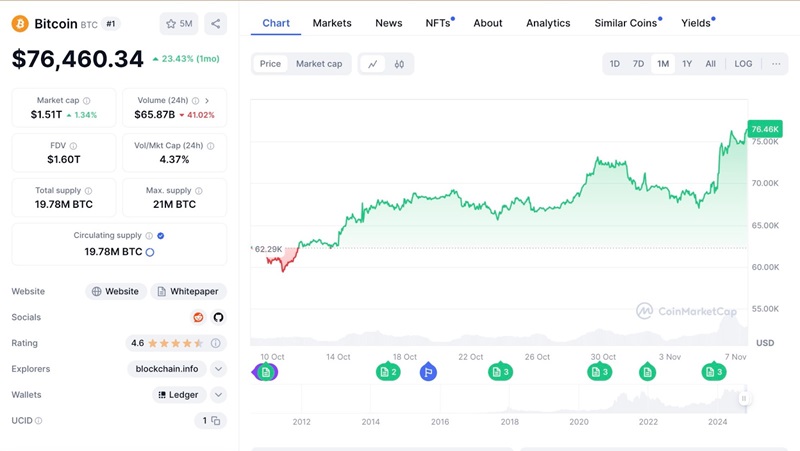This screenshot has width=800, height=451.
Task: Click the 76.46K current price label
Action: pos(764,129)
